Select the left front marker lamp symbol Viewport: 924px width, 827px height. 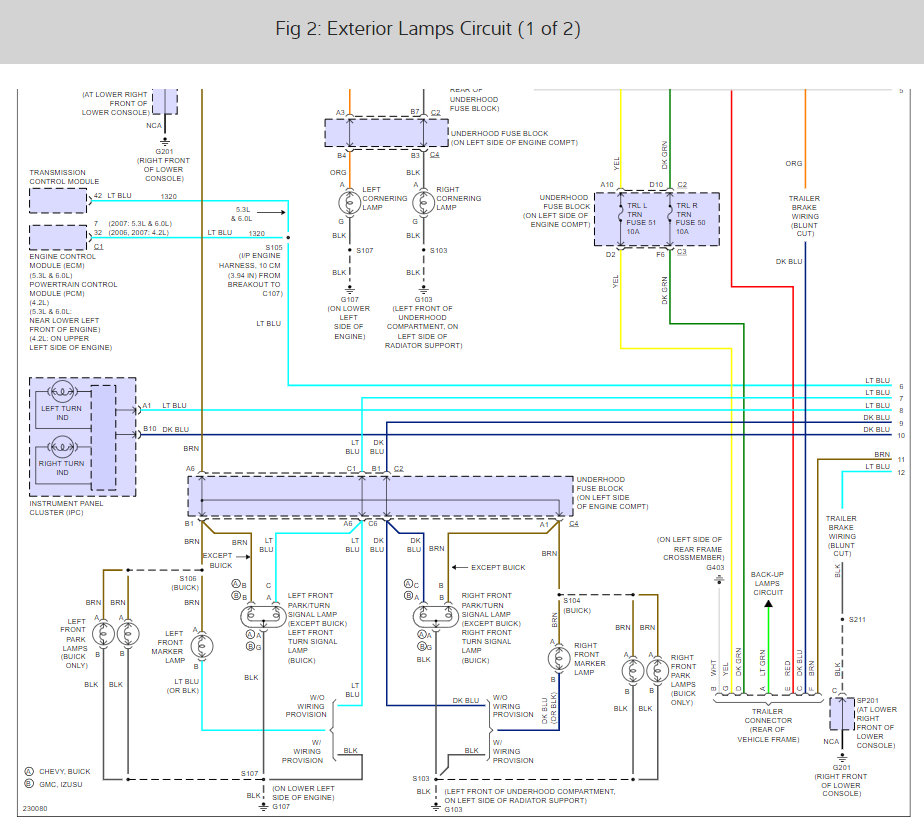[202, 646]
